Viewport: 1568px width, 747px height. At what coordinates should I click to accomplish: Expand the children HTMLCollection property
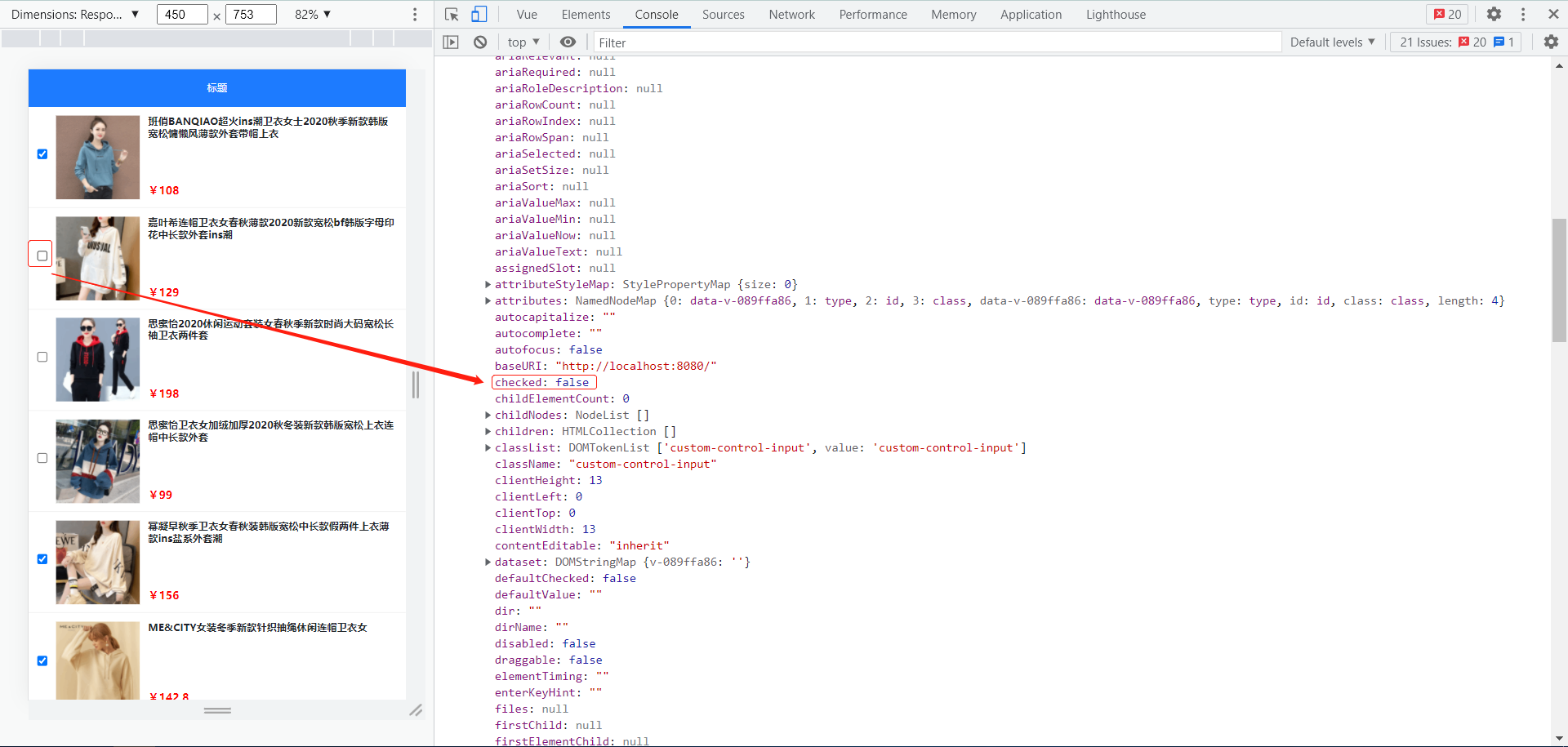click(488, 431)
